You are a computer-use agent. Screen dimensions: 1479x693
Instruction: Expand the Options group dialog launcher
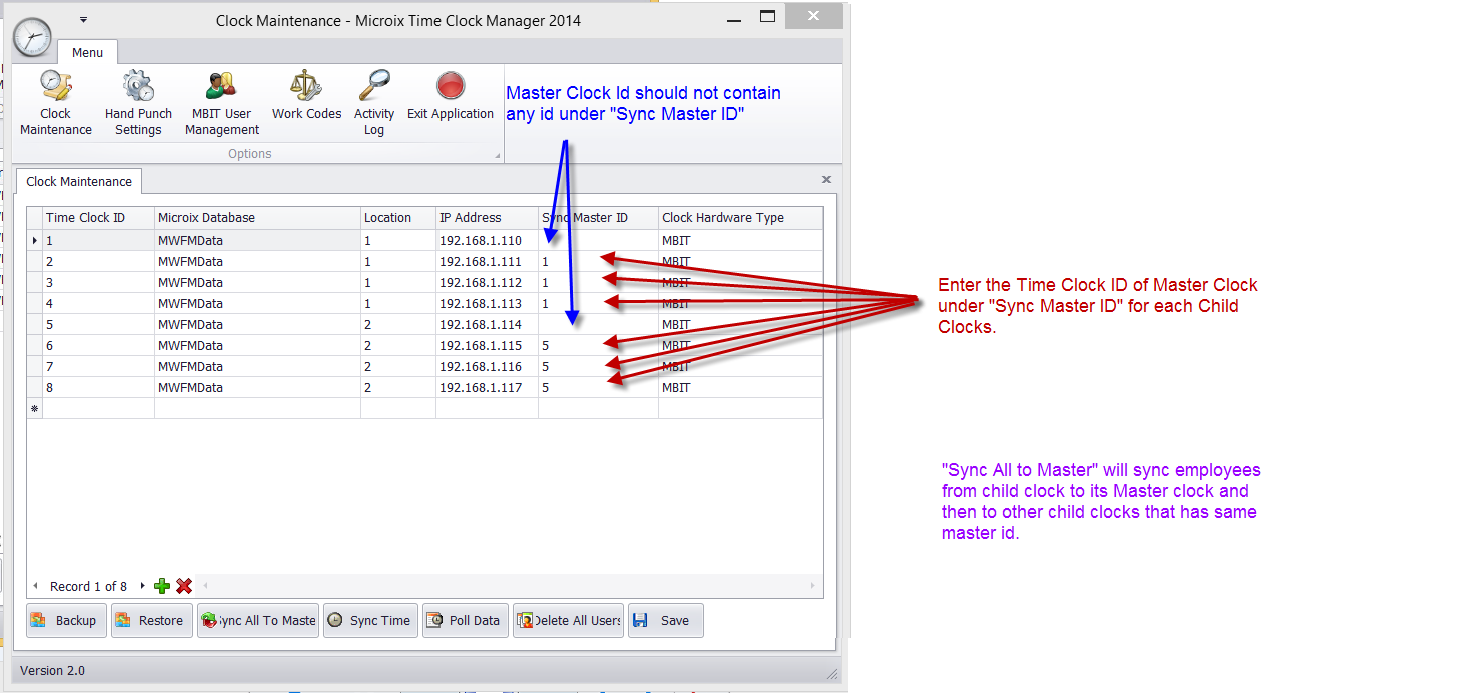[498, 156]
